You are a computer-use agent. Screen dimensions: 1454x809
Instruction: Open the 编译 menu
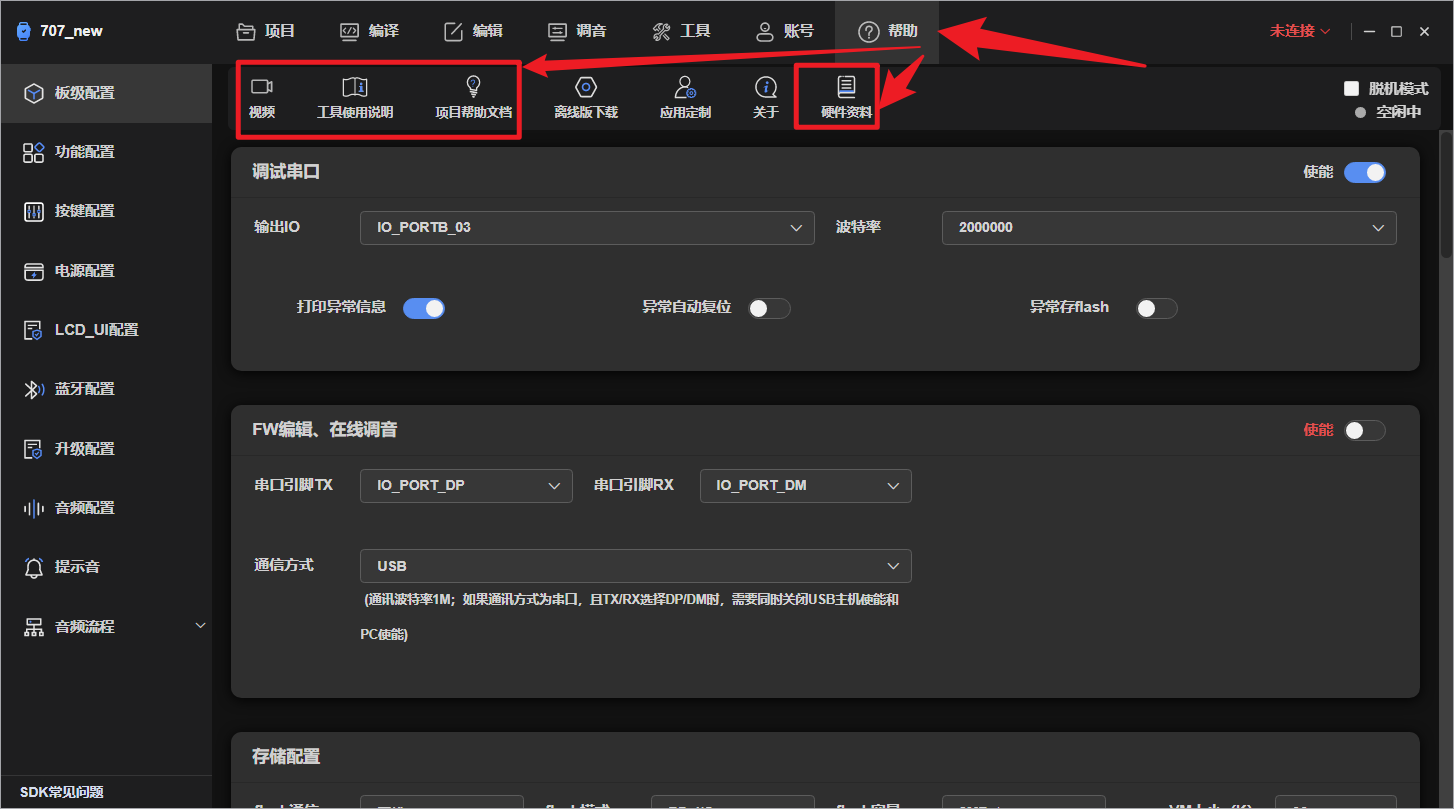[369, 31]
